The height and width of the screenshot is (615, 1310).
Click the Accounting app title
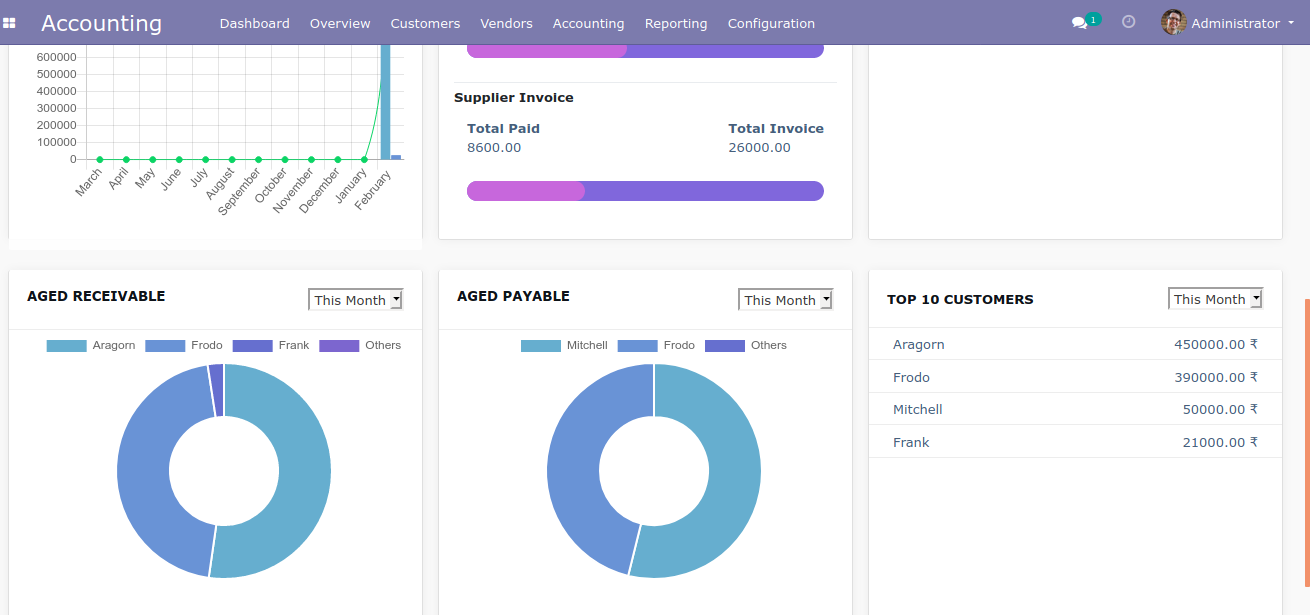(101, 23)
